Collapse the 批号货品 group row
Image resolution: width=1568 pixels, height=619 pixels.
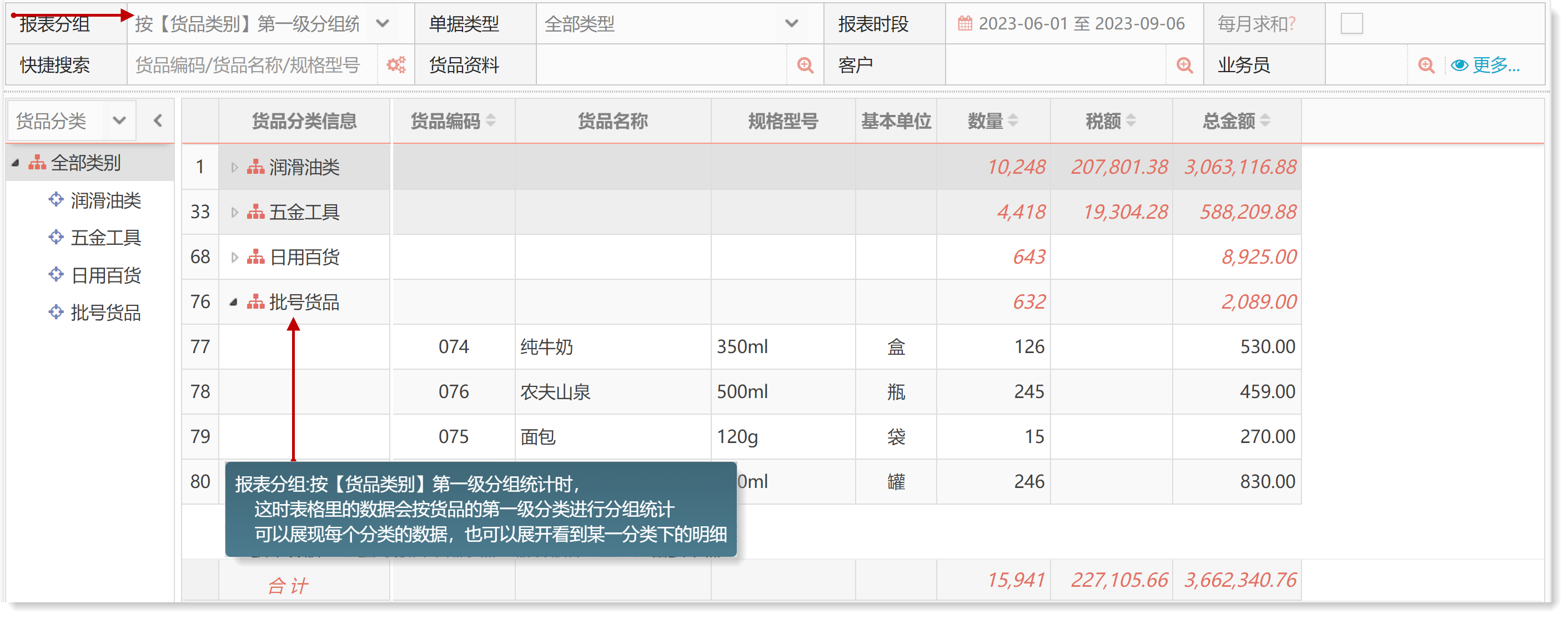tap(234, 302)
